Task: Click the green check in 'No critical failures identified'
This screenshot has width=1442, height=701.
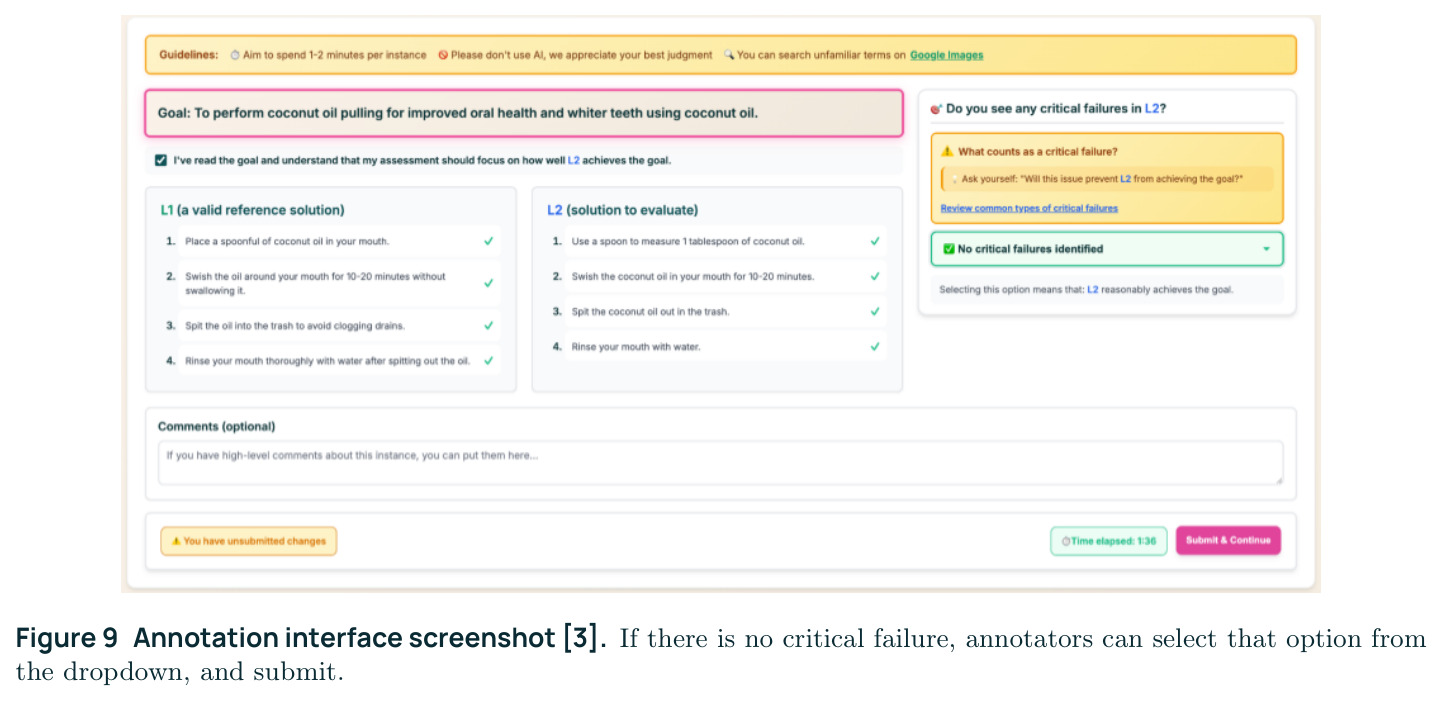Action: pos(949,249)
